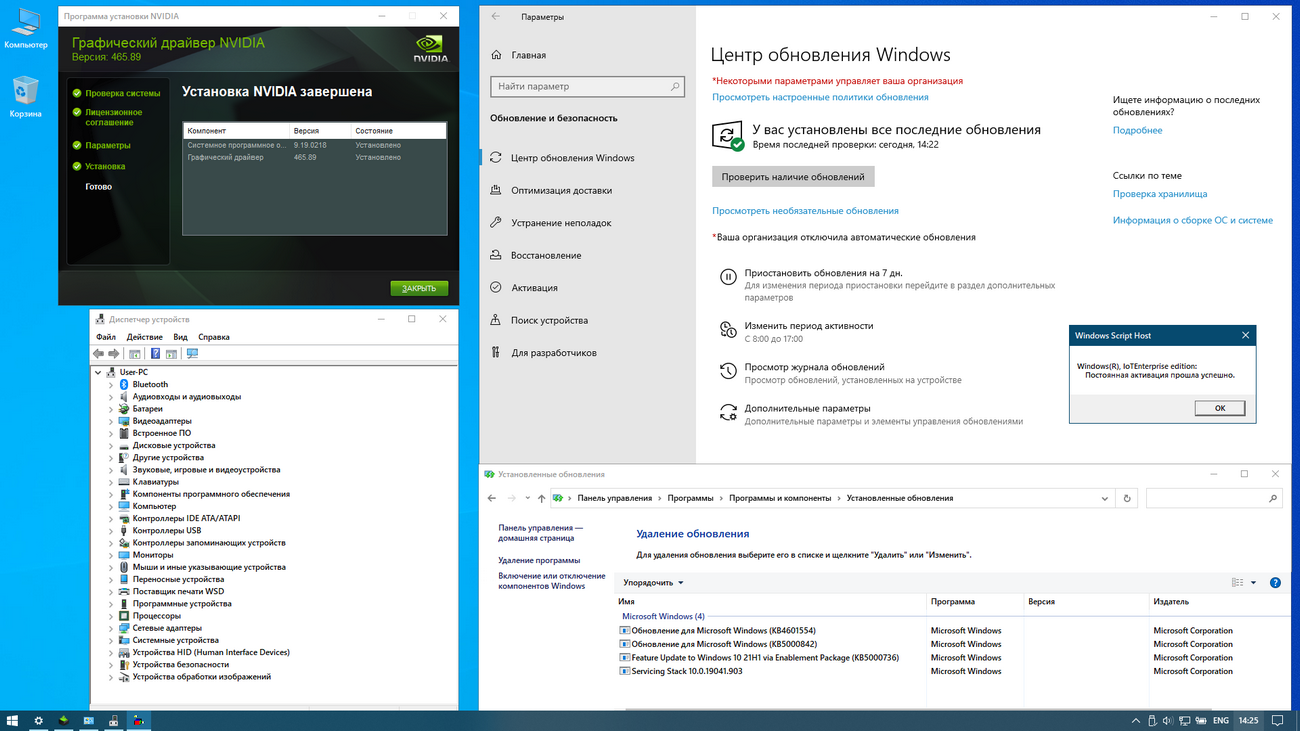Image resolution: width=1300 pixels, height=731 pixels.
Task: Click the Поиск устройства sidebar icon
Action: (x=496, y=320)
